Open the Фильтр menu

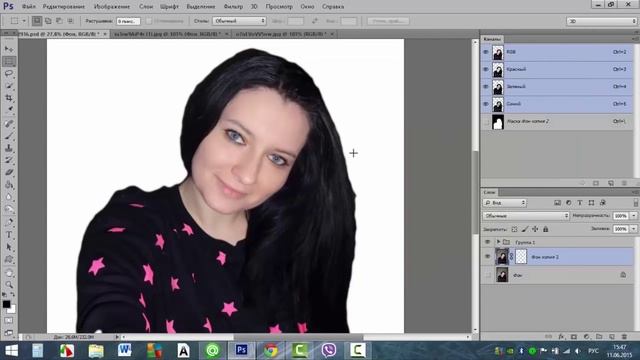(233, 7)
